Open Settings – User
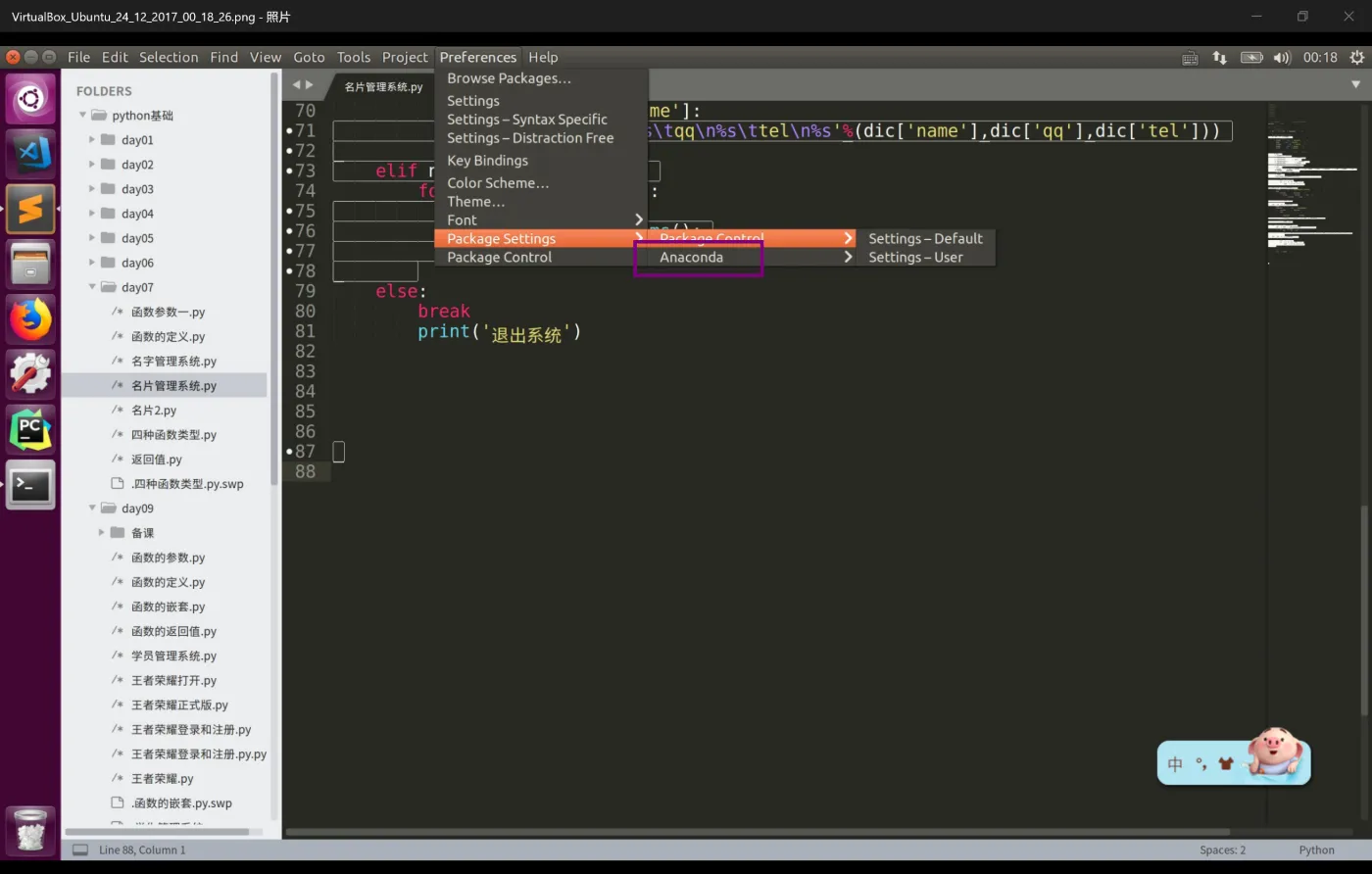 925,257
